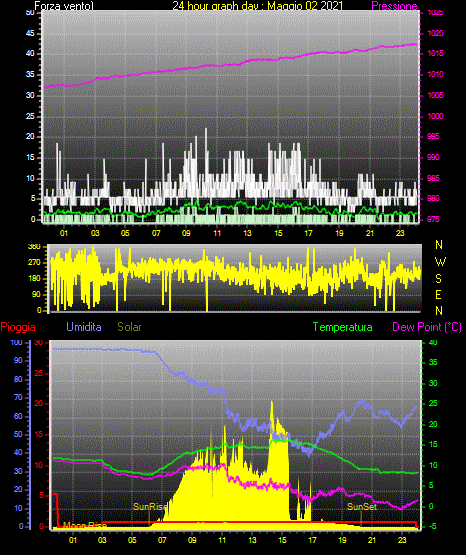Select the green 'Temperatura' legend label
The width and height of the screenshot is (466, 555).
tap(343, 327)
